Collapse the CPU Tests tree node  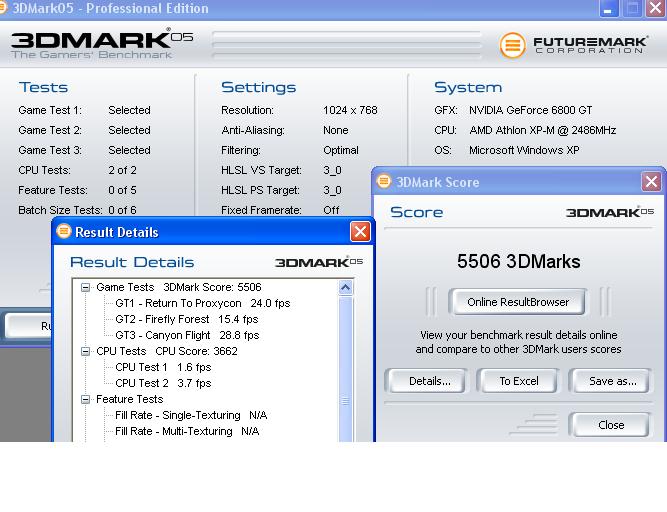coord(86,351)
